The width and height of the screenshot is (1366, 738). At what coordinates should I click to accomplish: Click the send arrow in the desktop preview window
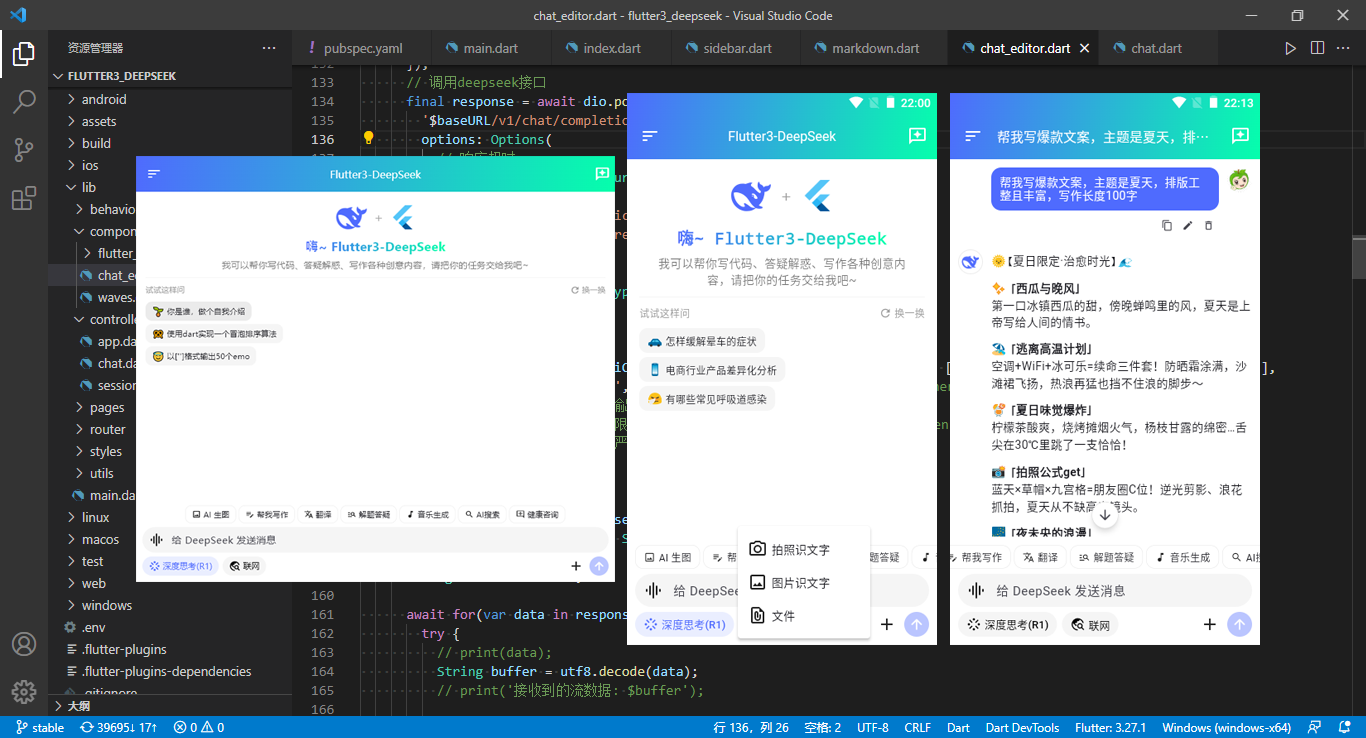pyautogui.click(x=599, y=566)
